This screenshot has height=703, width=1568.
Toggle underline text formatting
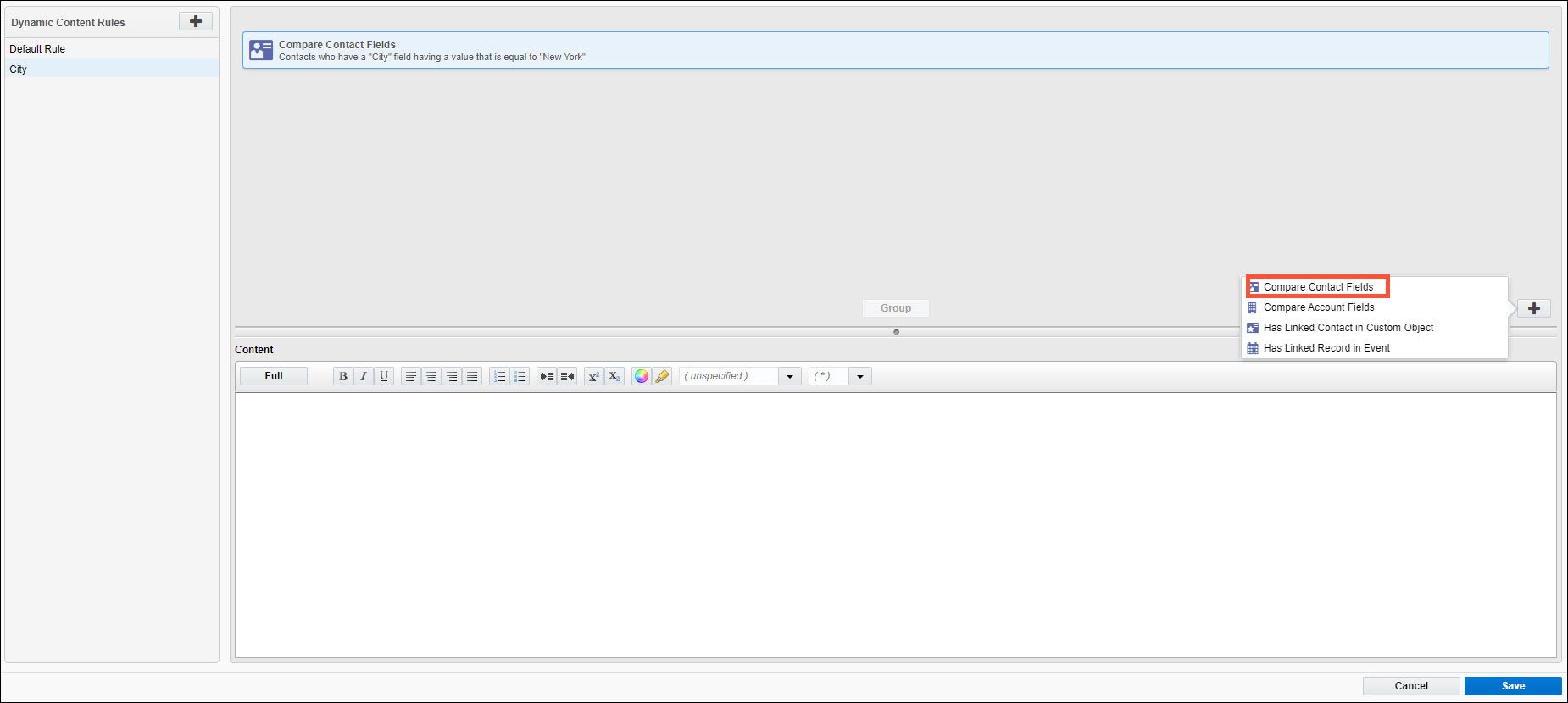(384, 376)
